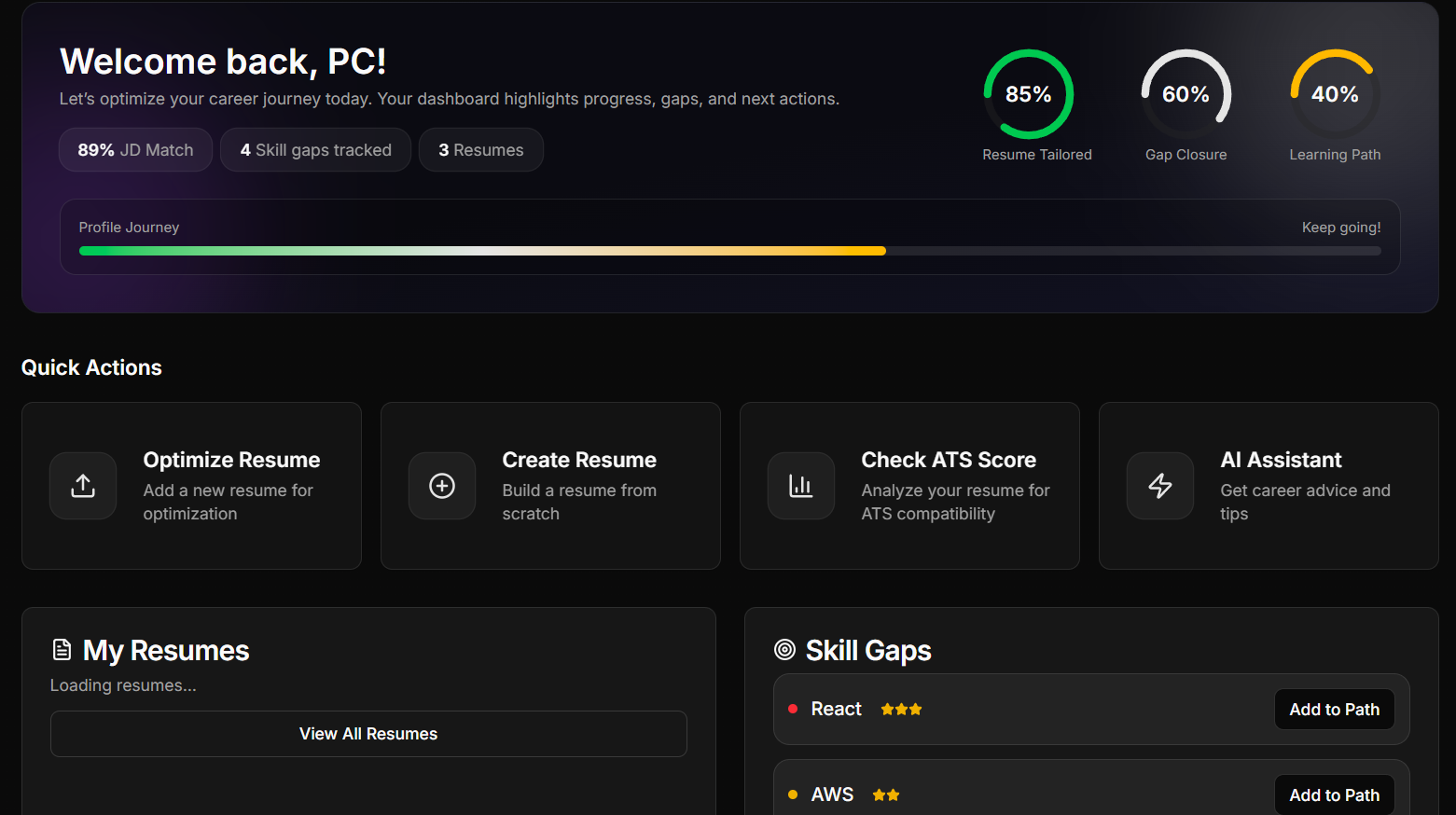Viewport: 1456px width, 815px height.
Task: Click the upload icon for Optimize Resume
Action: click(83, 486)
